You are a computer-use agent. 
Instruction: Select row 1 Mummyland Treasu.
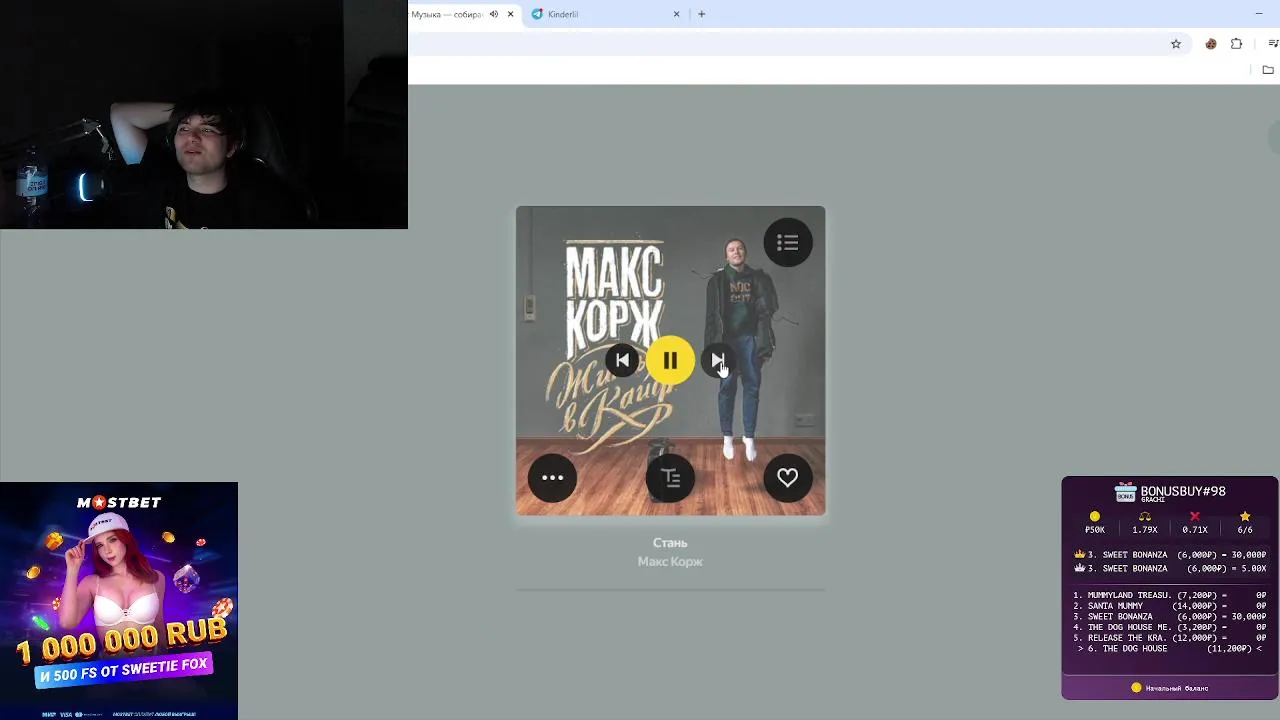point(1170,596)
